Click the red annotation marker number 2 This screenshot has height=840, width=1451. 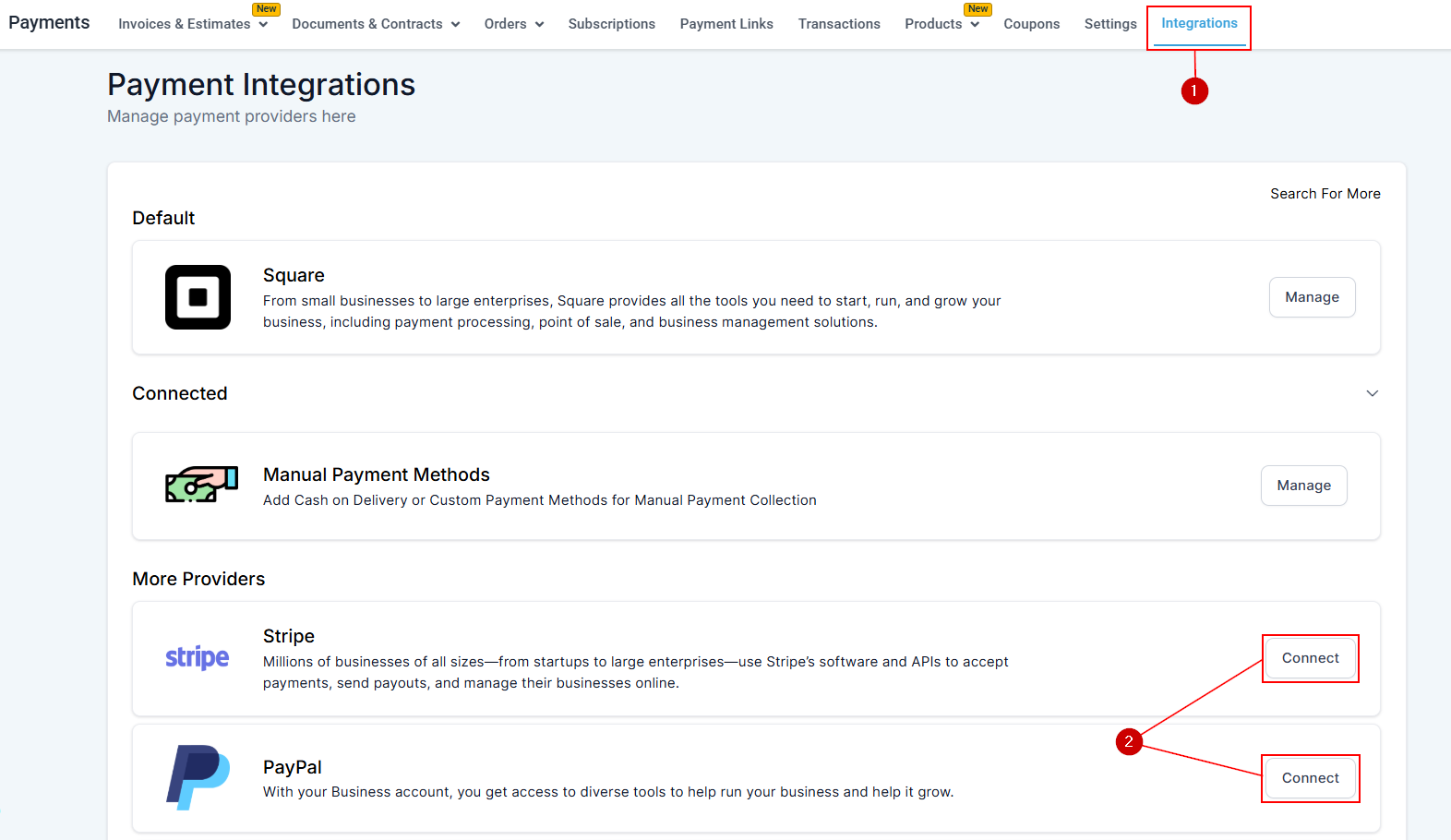point(1129,741)
